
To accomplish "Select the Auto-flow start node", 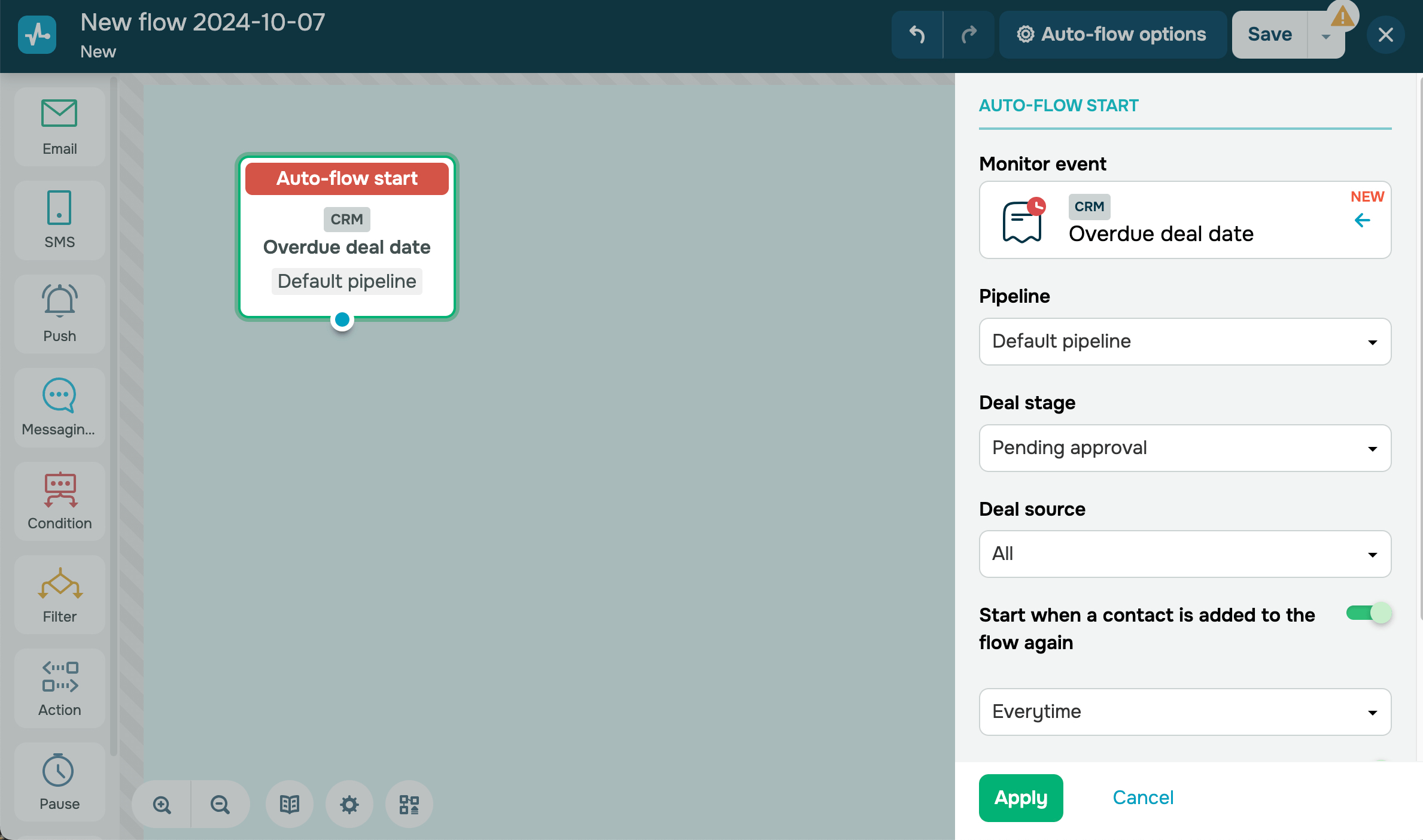I will pyautogui.click(x=347, y=236).
